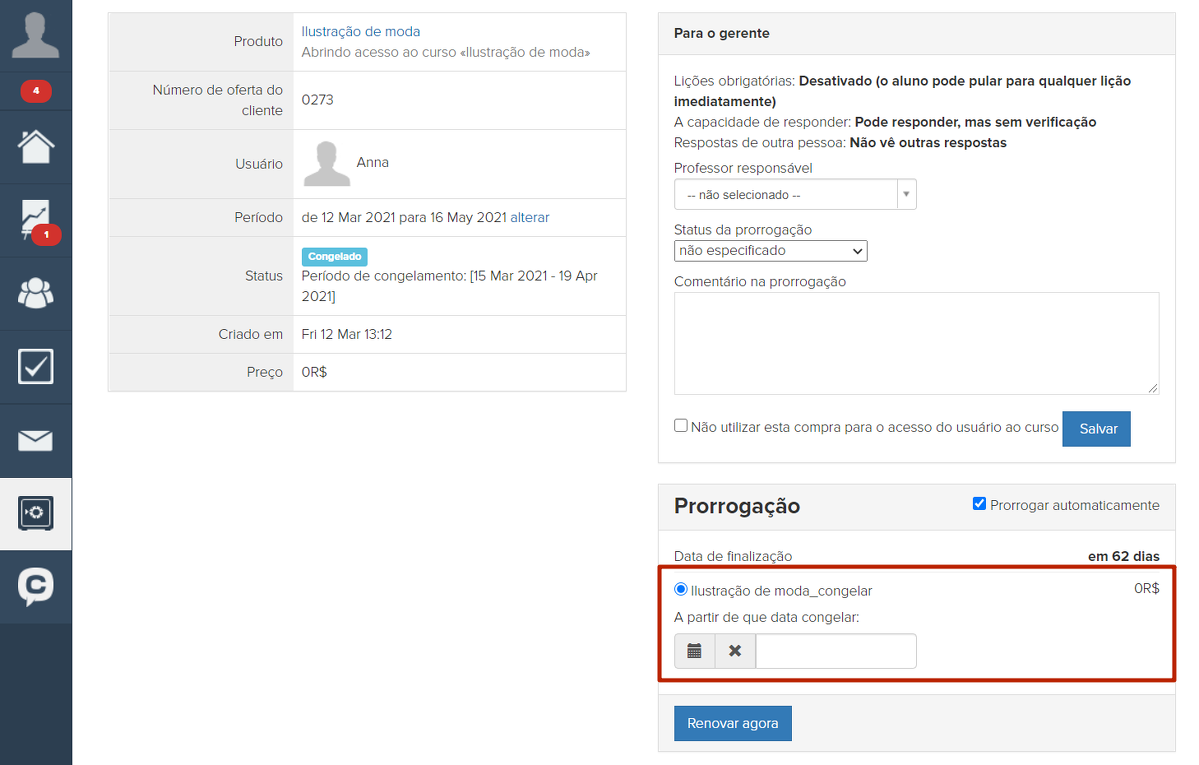
Task: Click the Comentário na prorrogação text area
Action: pos(916,343)
